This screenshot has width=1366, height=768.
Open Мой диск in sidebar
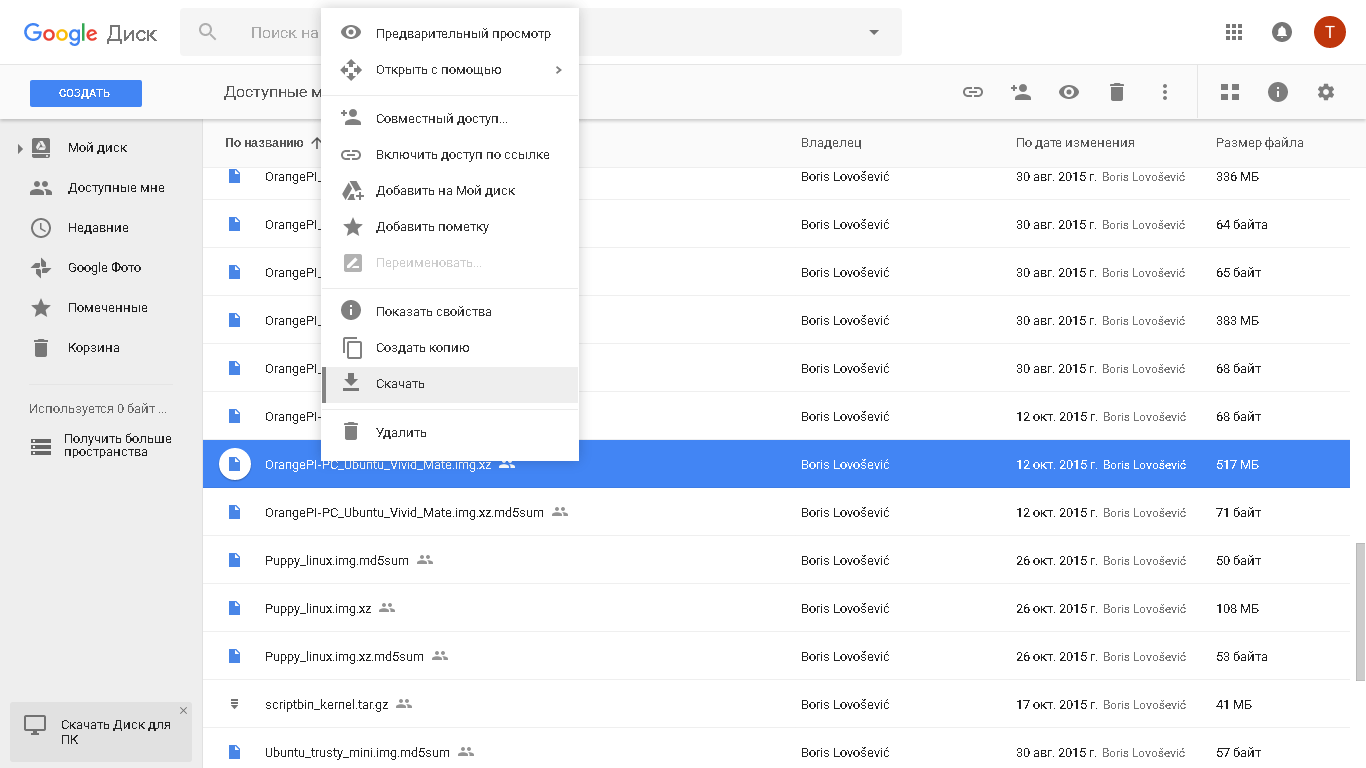click(97, 148)
